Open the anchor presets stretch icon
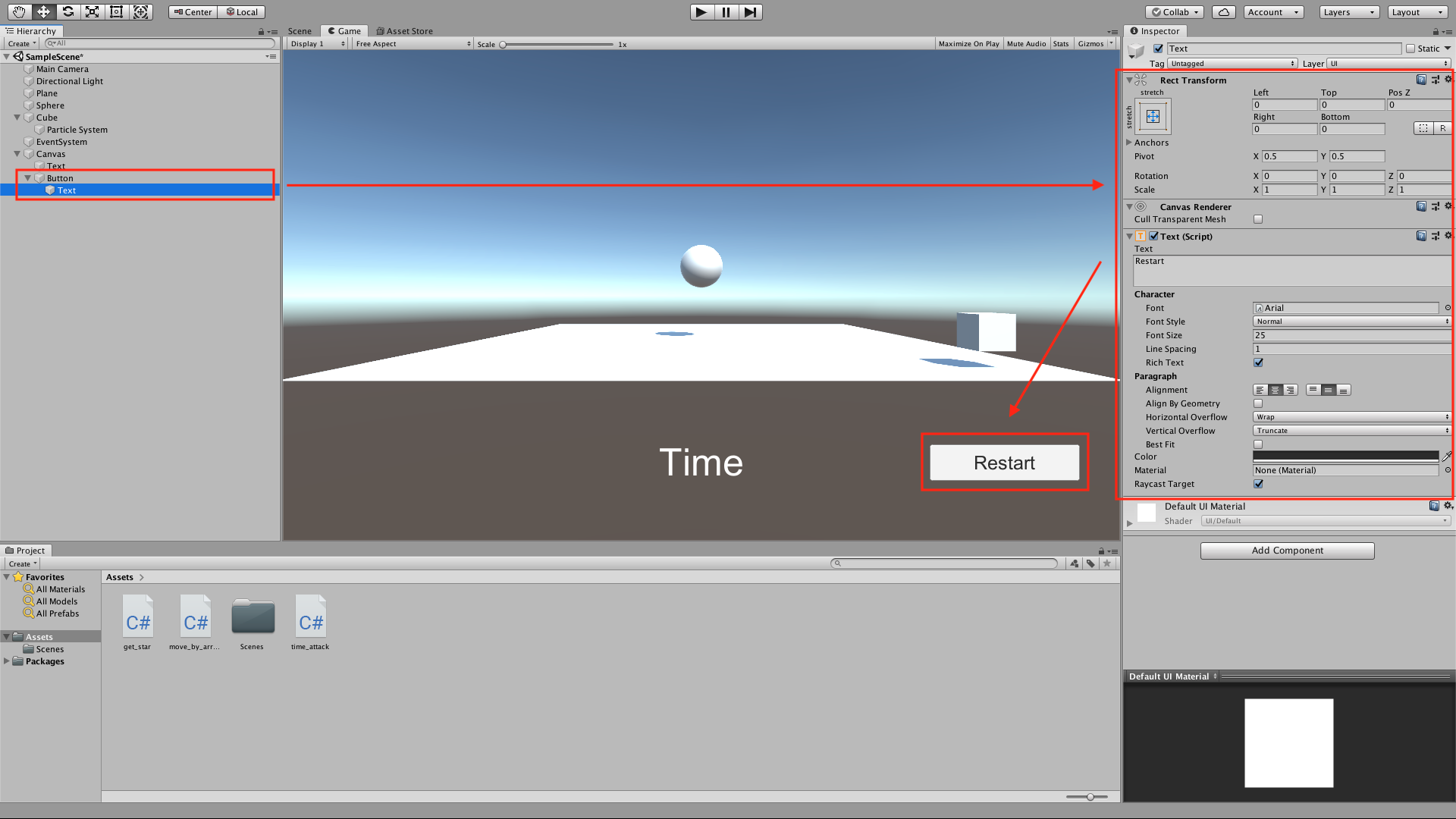 (1153, 116)
